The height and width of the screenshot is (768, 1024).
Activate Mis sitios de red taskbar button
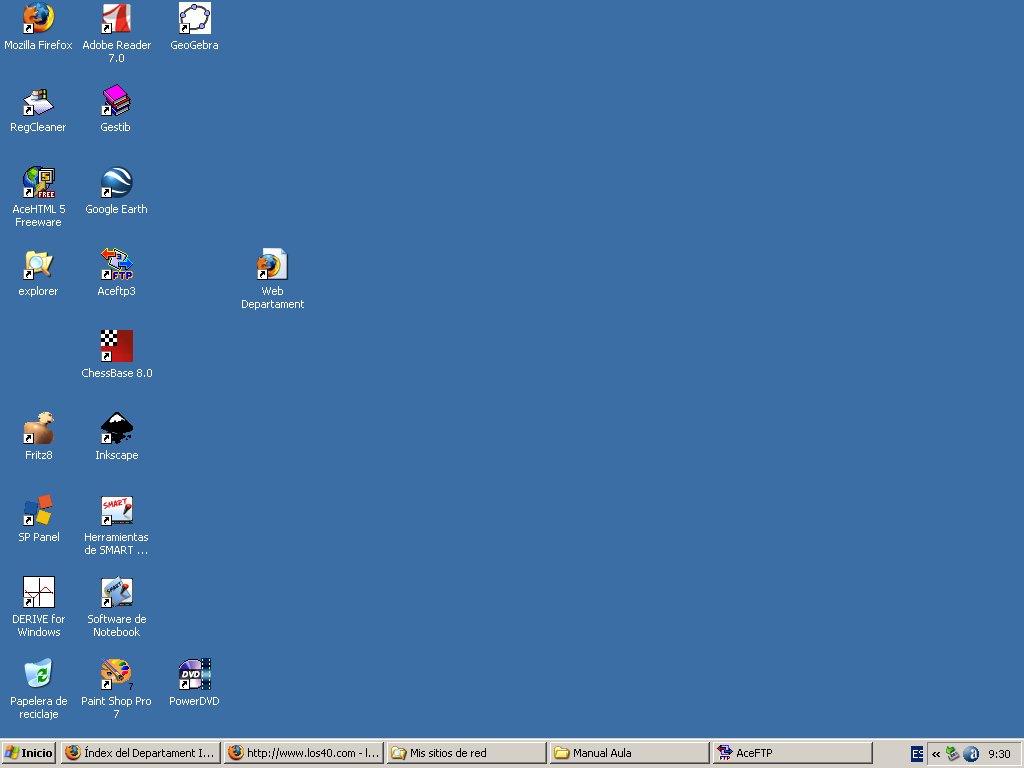(466, 753)
